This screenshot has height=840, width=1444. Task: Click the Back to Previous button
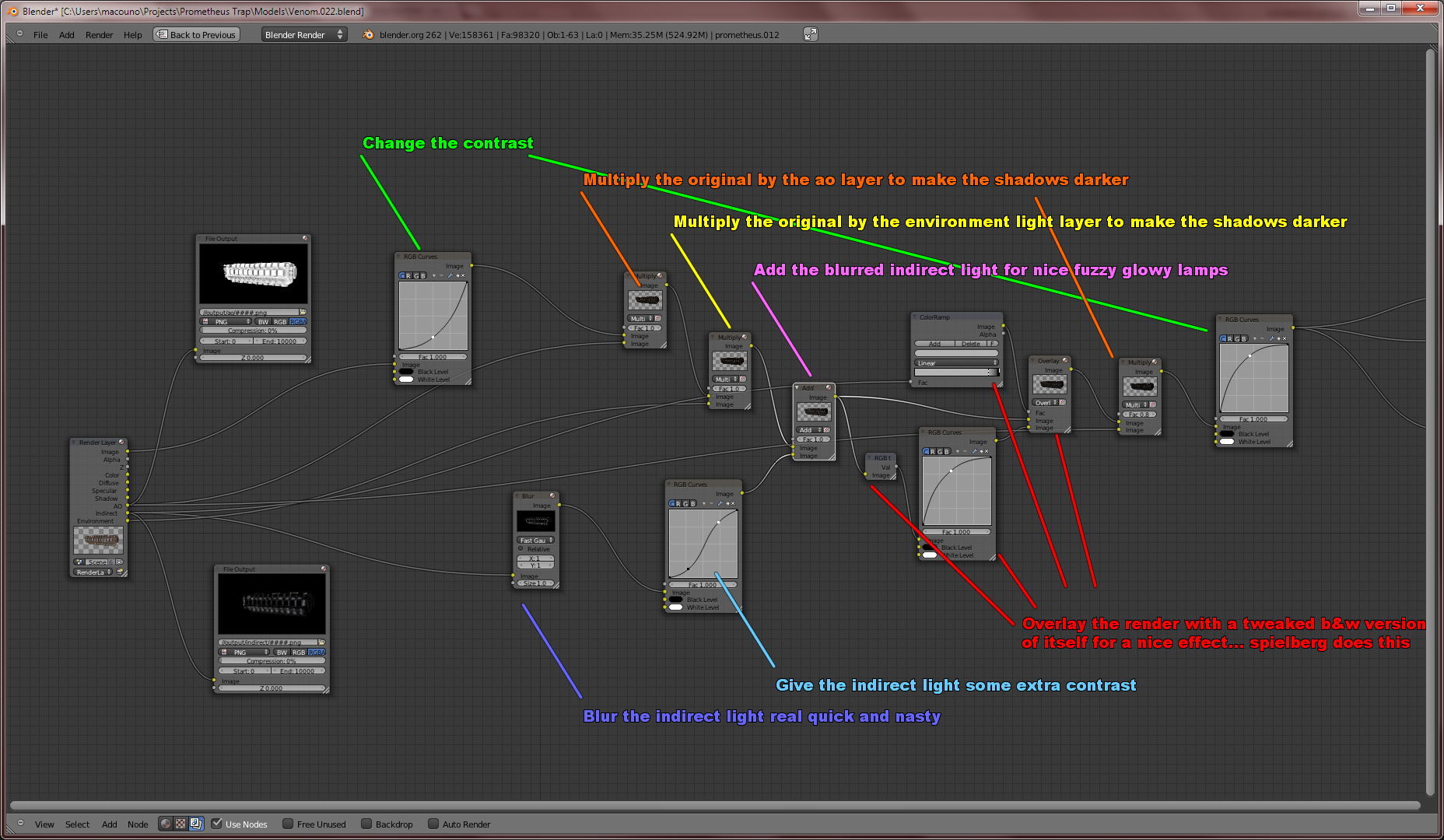196,34
